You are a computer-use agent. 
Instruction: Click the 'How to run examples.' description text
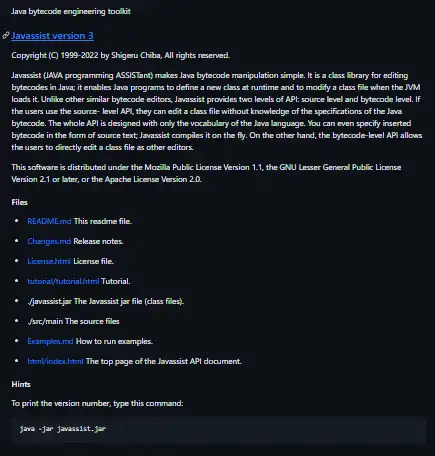point(114,341)
